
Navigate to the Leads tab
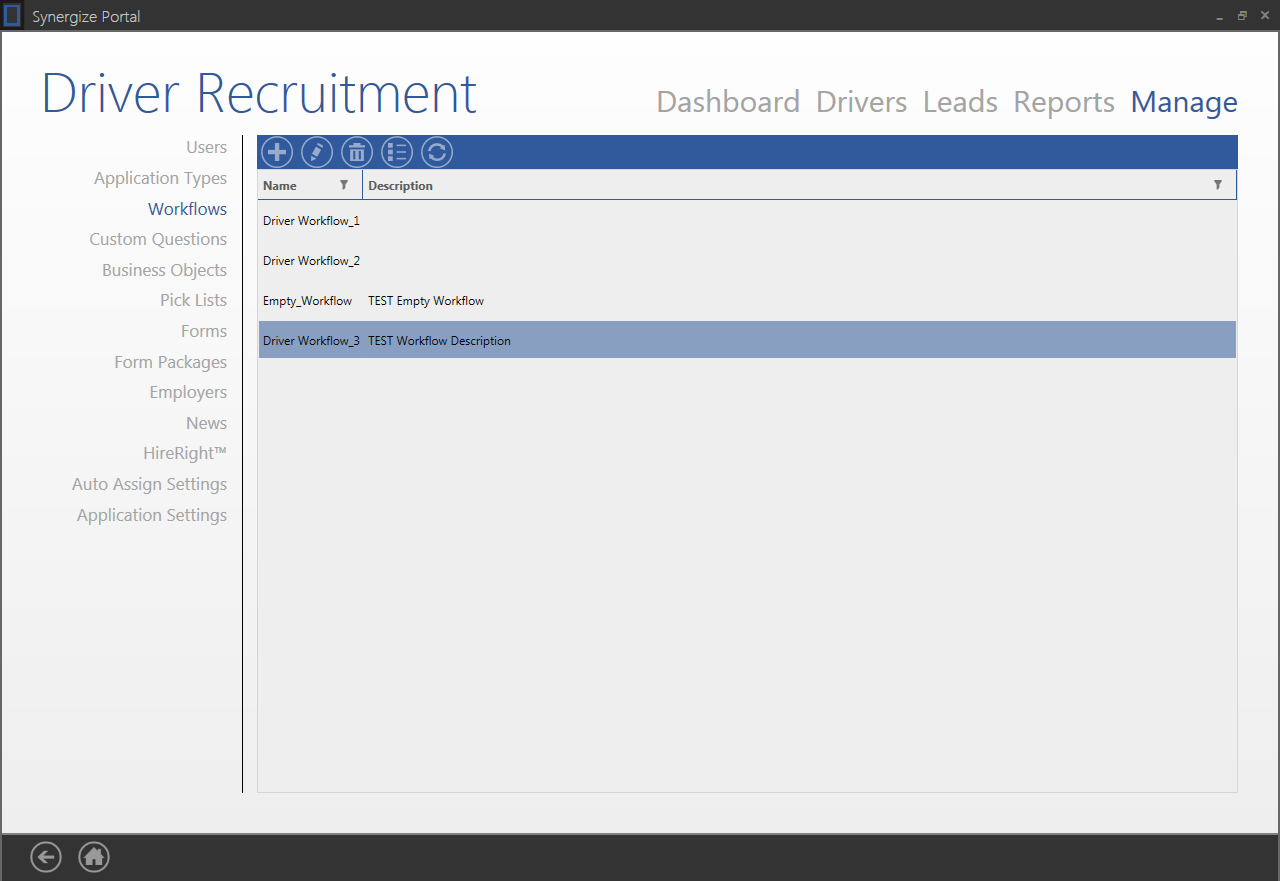pyautogui.click(x=960, y=102)
